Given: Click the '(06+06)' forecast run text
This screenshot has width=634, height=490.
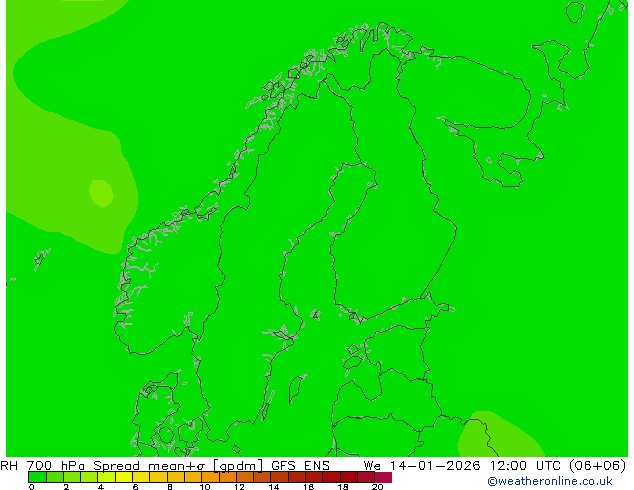Looking at the screenshot, I should pyautogui.click(x=598, y=466).
